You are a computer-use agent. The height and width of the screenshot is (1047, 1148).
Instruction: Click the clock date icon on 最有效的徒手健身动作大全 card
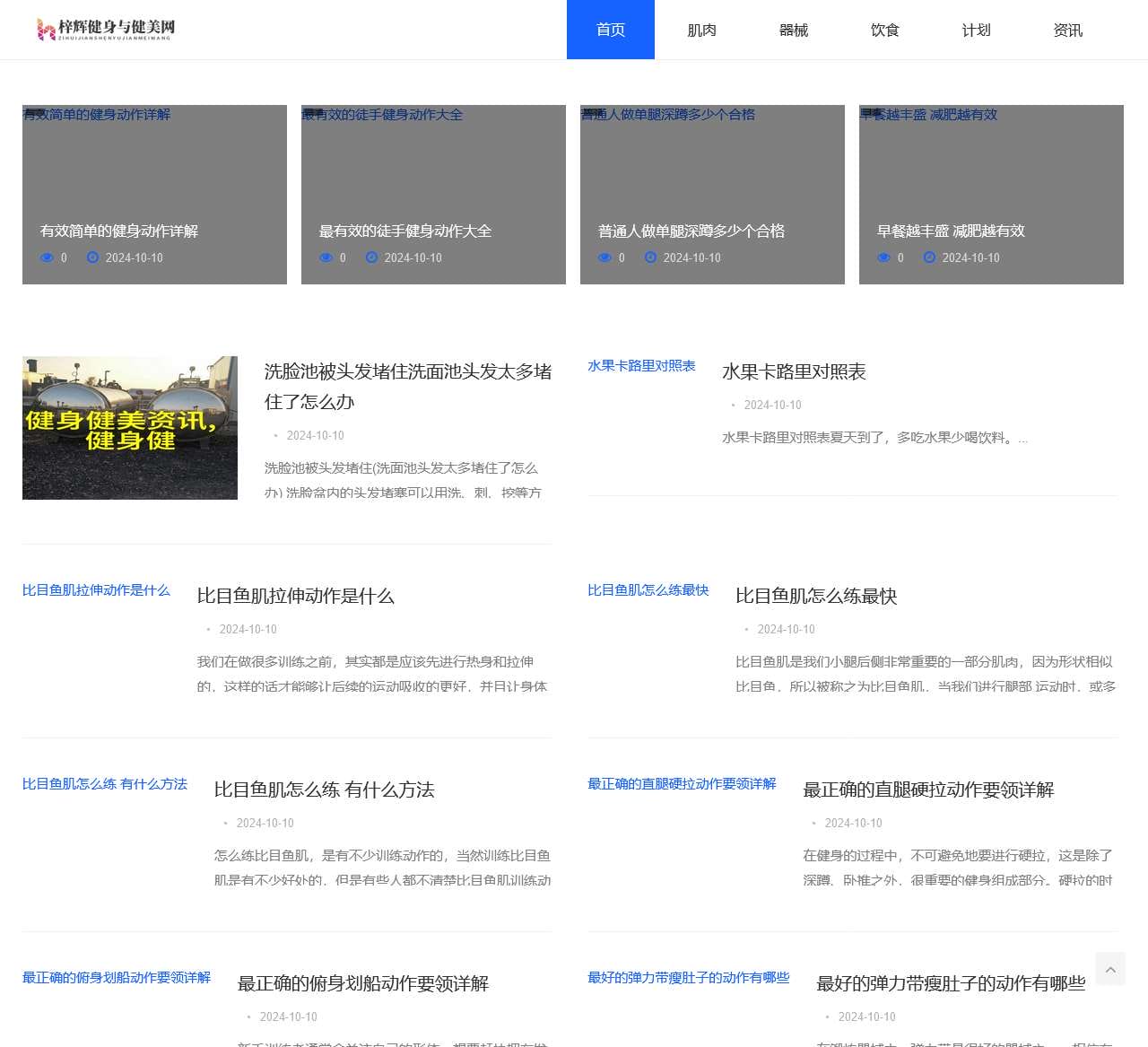371,257
